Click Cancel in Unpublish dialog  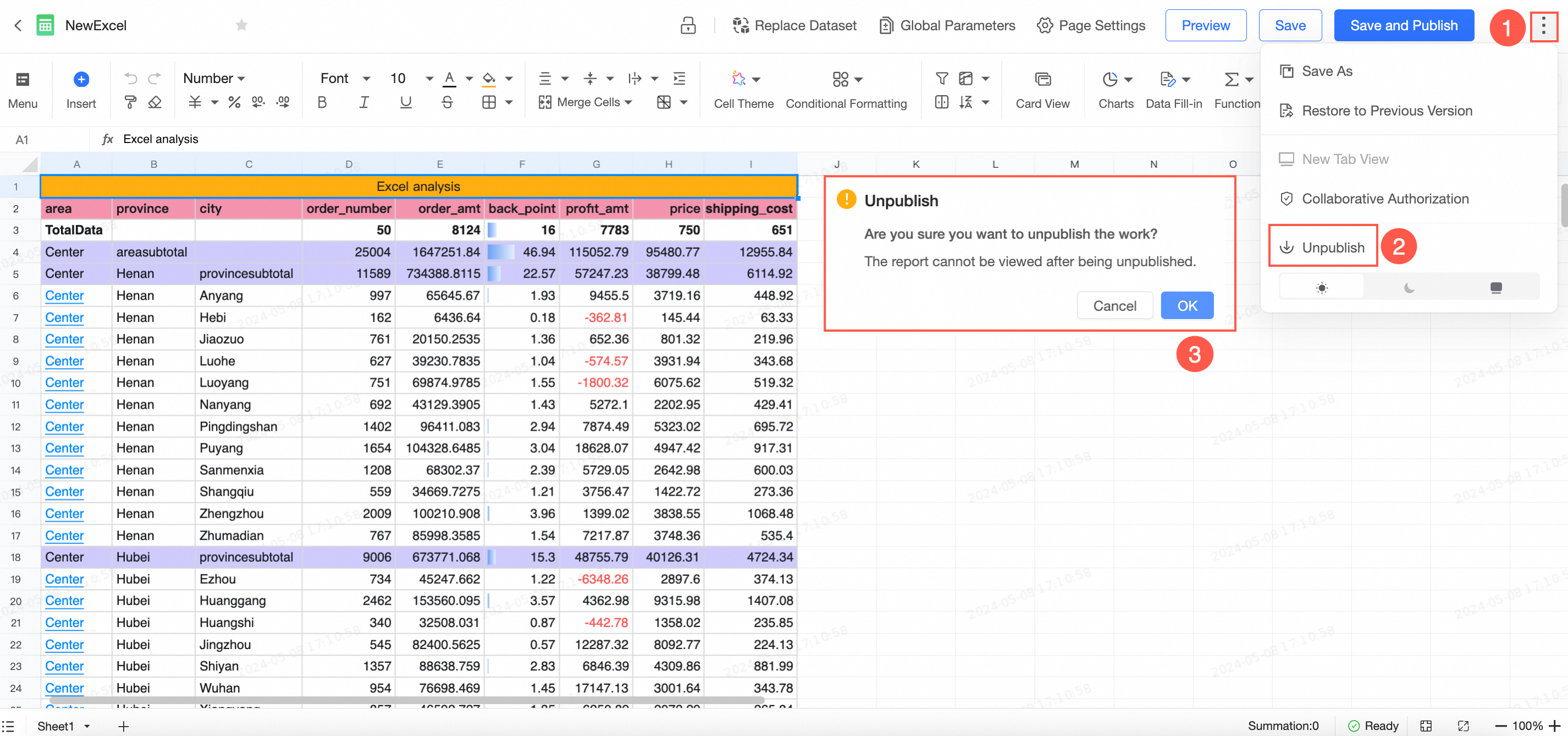1114,306
